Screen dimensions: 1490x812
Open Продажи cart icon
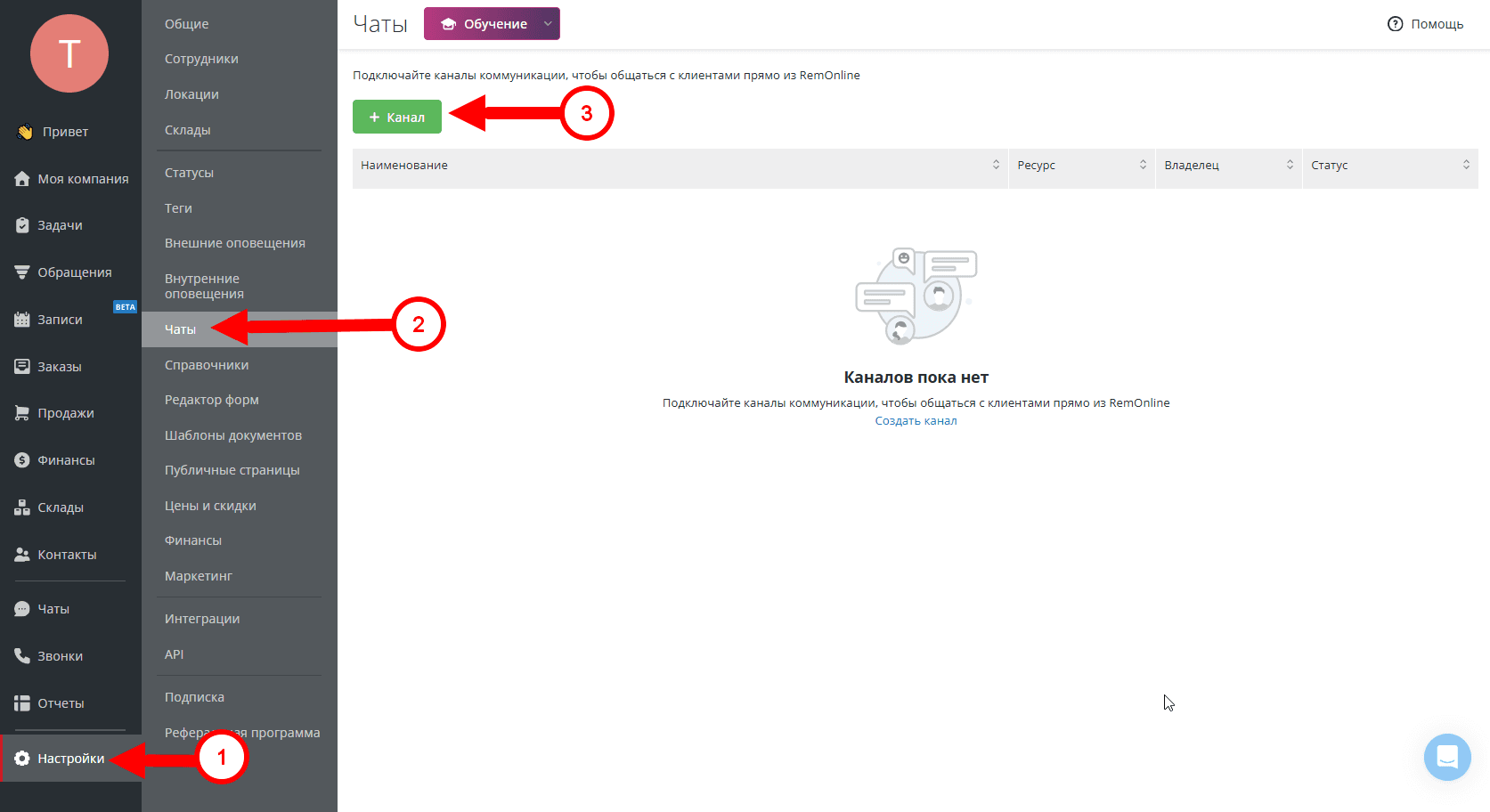coord(22,413)
